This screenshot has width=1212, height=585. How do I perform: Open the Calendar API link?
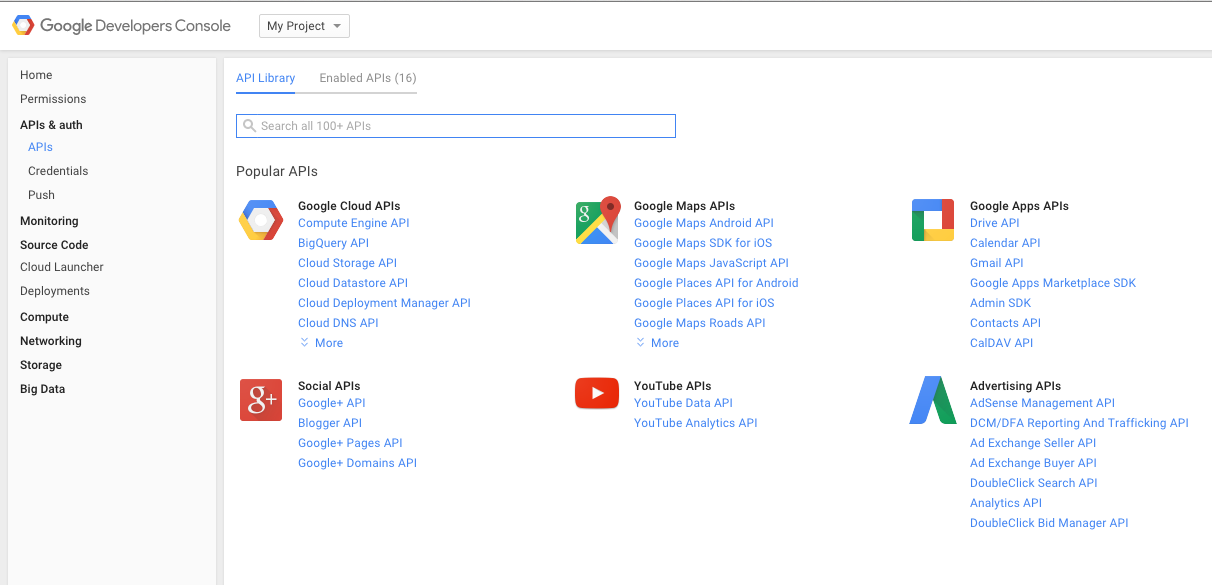[x=1005, y=243]
